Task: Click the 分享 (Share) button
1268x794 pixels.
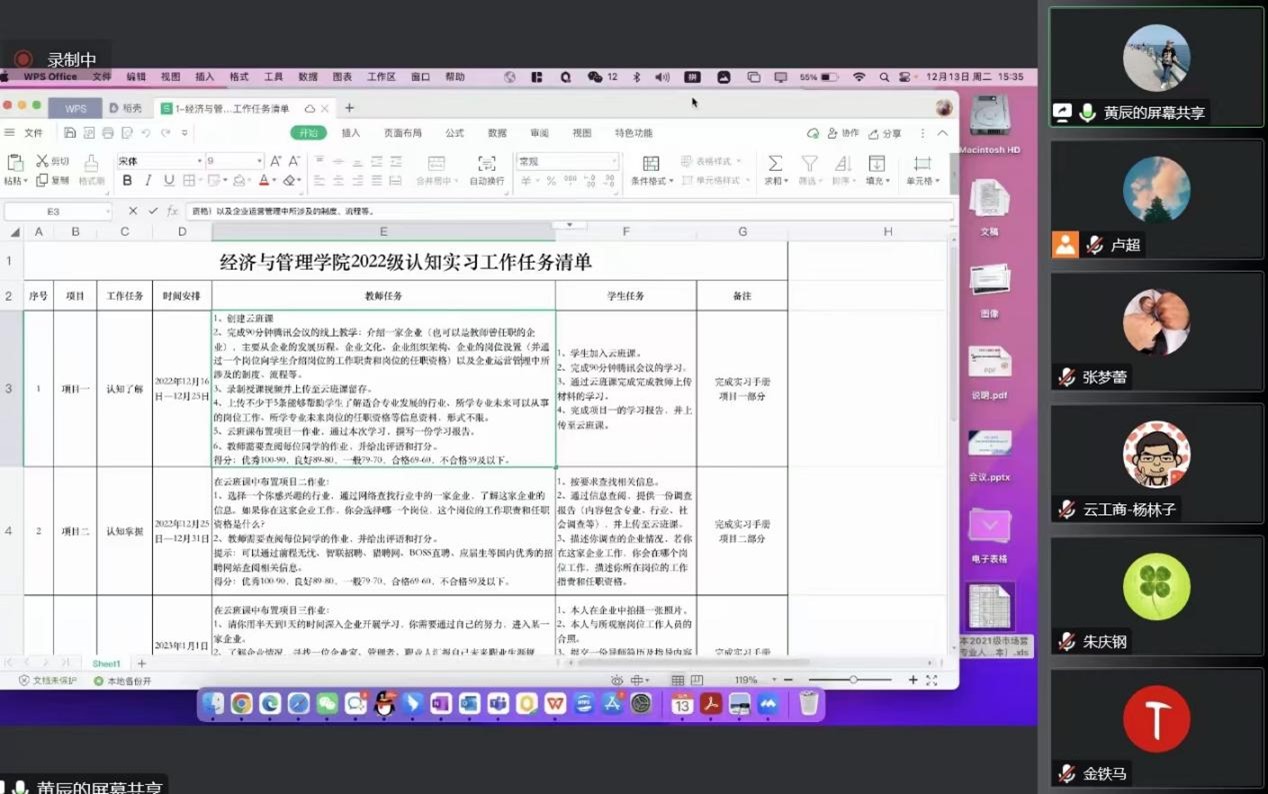Action: pyautogui.click(x=887, y=132)
